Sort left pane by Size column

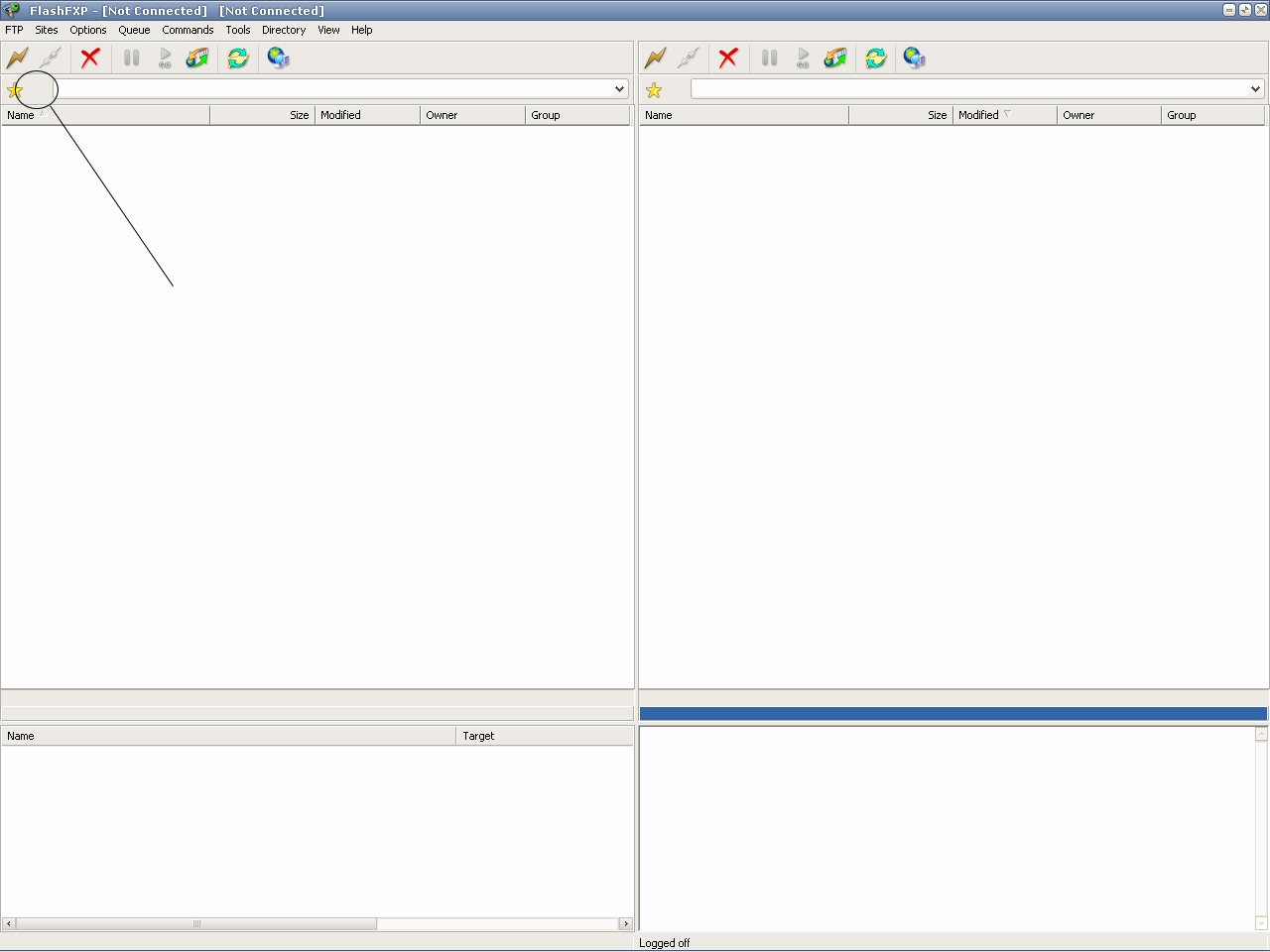point(263,115)
